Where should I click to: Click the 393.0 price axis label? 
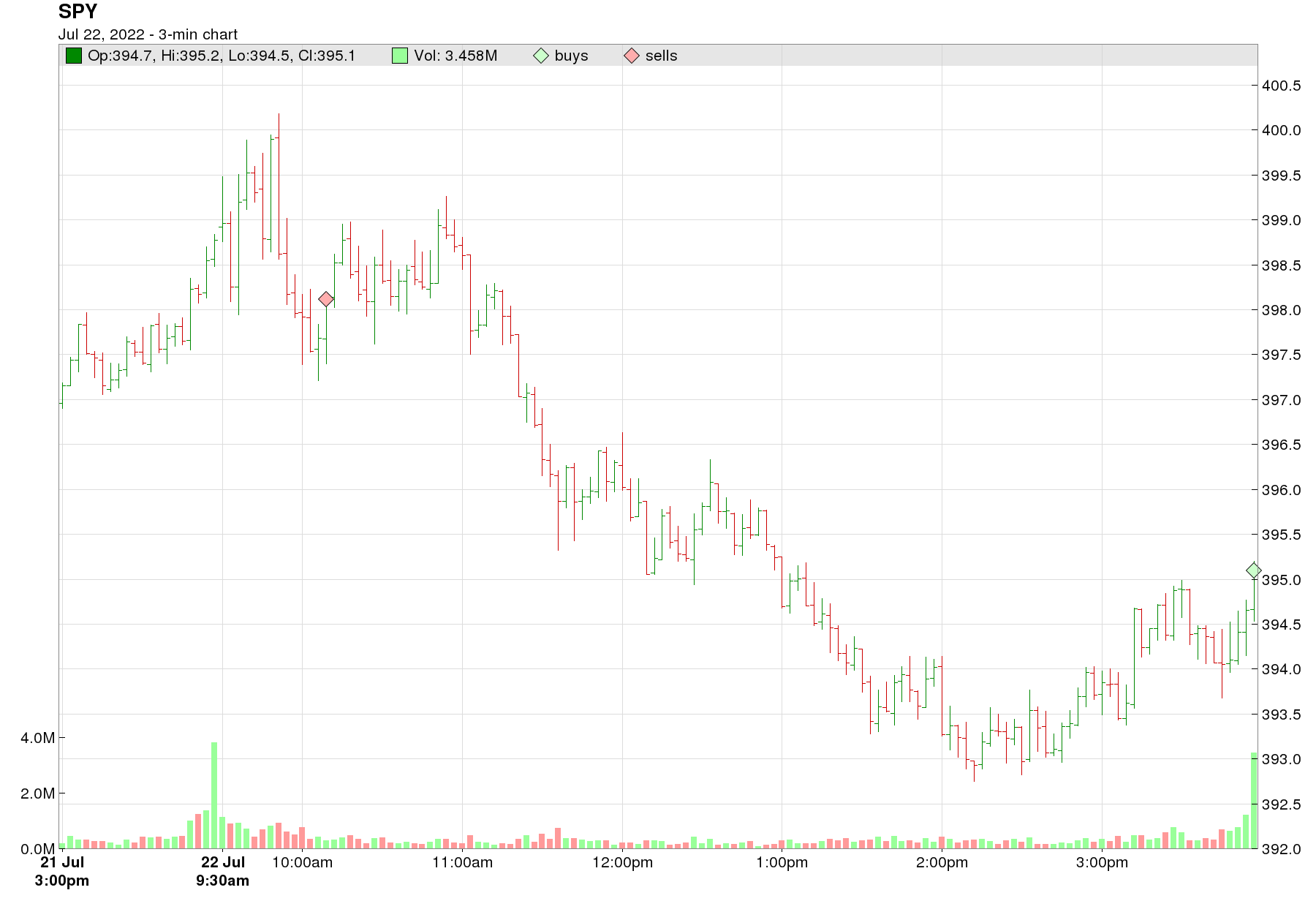click(1282, 759)
